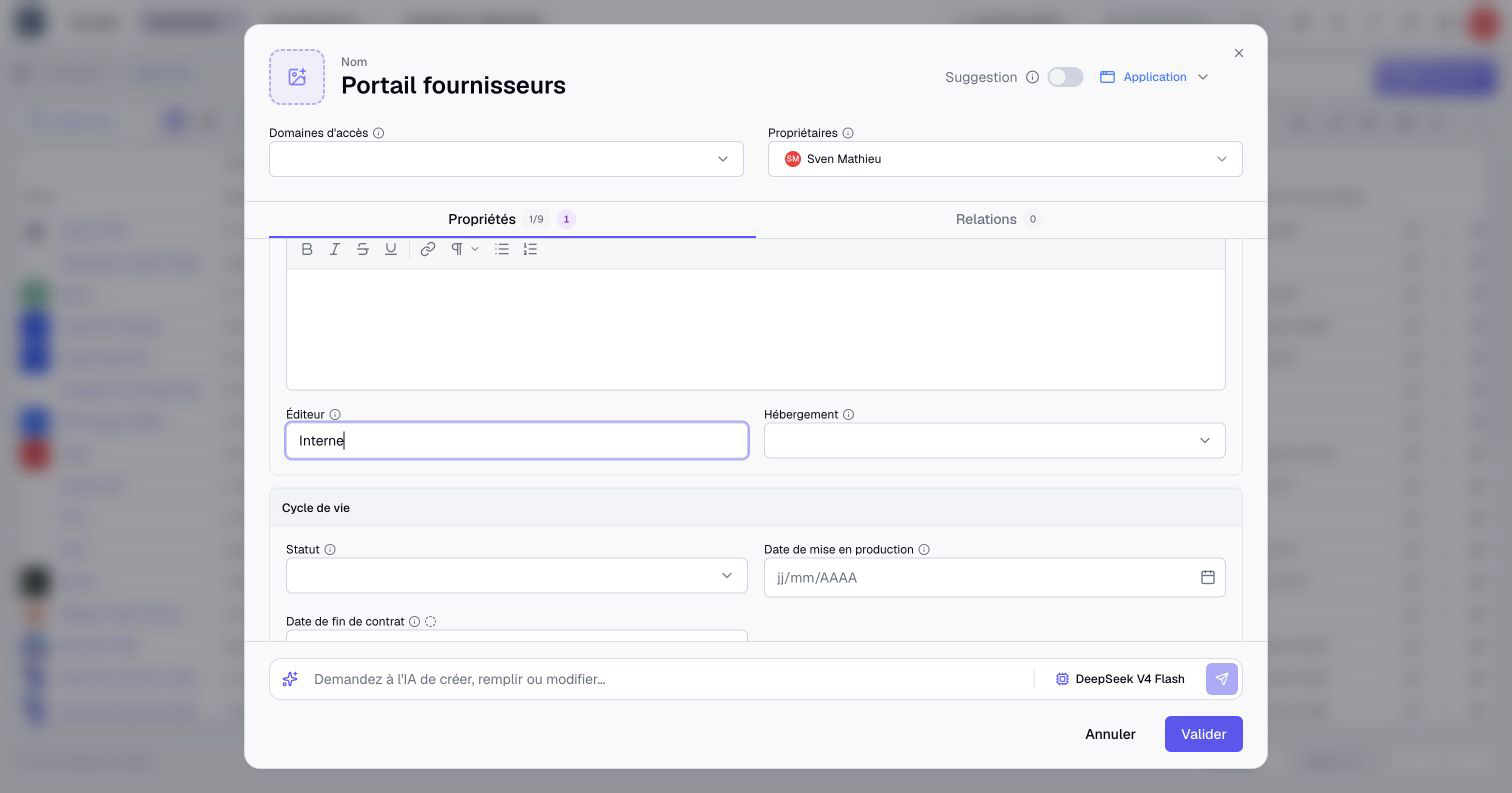The height and width of the screenshot is (793, 1512).
Task: Click the AI sparkle icon in prompt bar
Action: [x=290, y=679]
